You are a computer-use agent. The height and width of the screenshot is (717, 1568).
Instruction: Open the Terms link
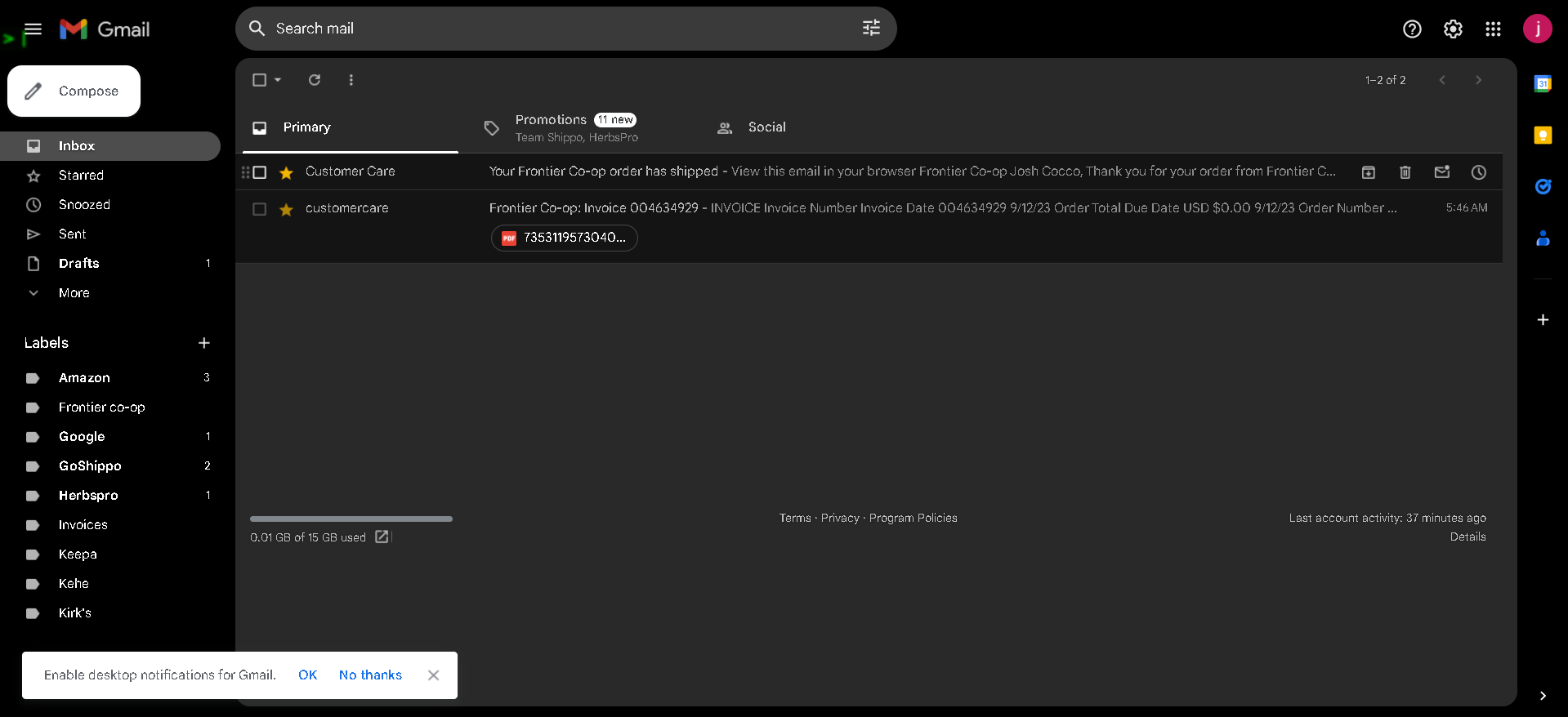pyautogui.click(x=795, y=518)
